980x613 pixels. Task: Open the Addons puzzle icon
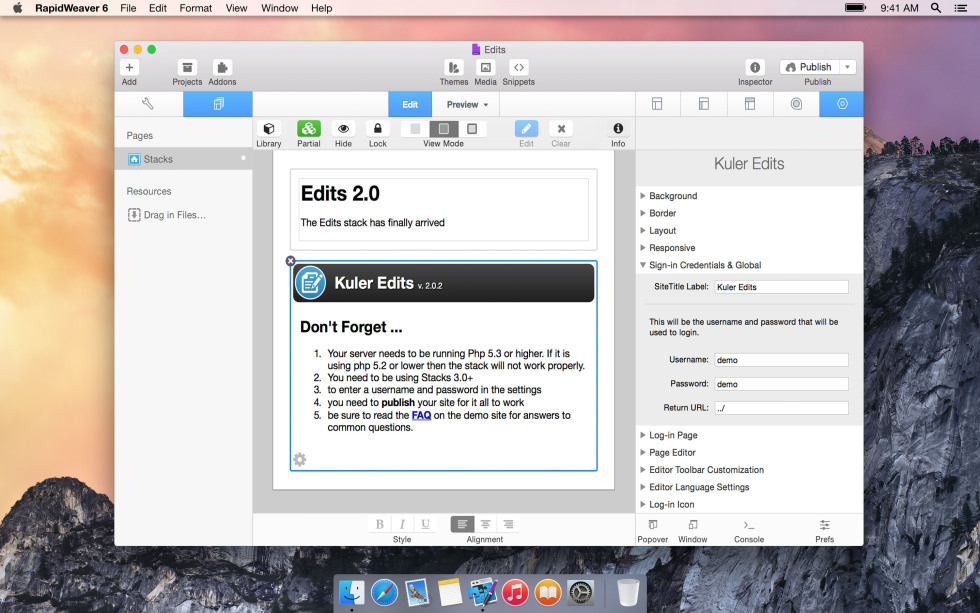pos(222,67)
